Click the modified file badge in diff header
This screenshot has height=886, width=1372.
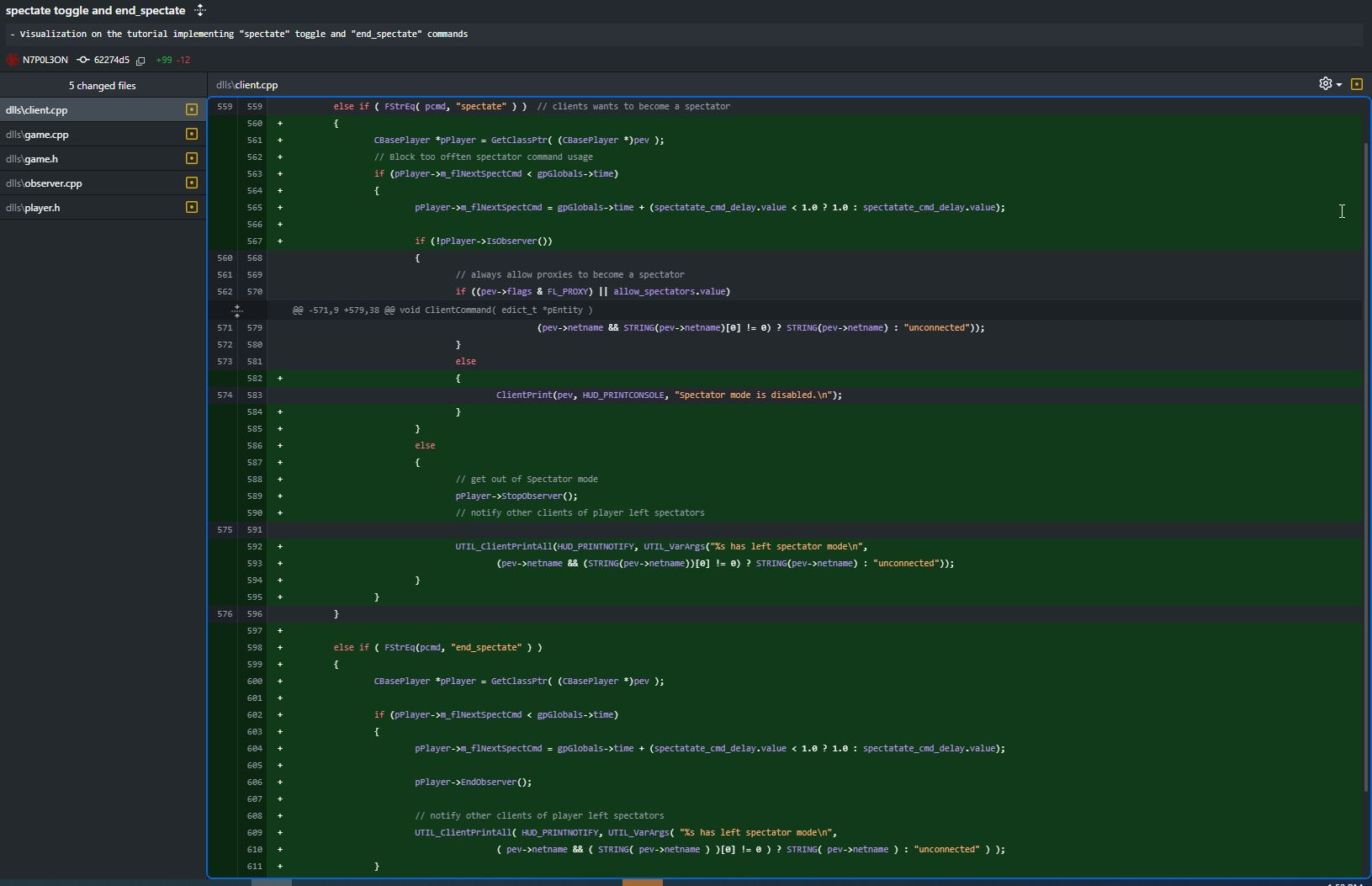tap(1356, 84)
